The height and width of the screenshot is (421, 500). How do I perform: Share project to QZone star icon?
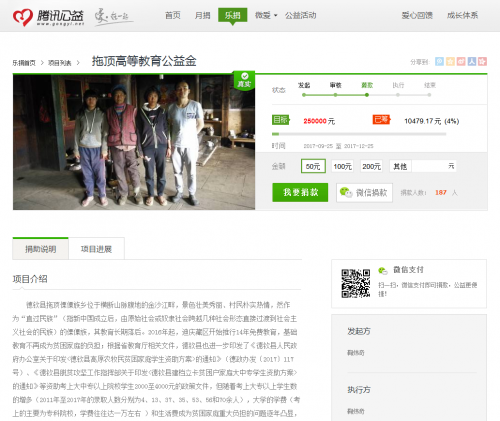450,61
